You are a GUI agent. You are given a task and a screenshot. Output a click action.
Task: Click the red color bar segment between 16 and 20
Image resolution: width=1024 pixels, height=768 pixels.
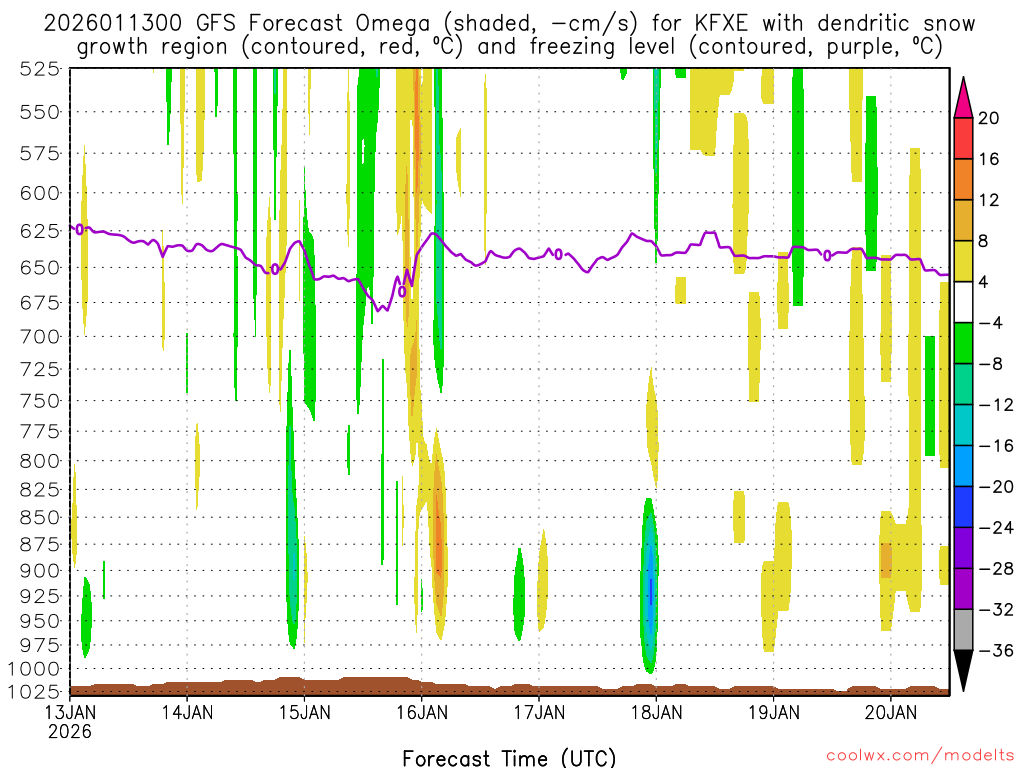click(x=963, y=138)
